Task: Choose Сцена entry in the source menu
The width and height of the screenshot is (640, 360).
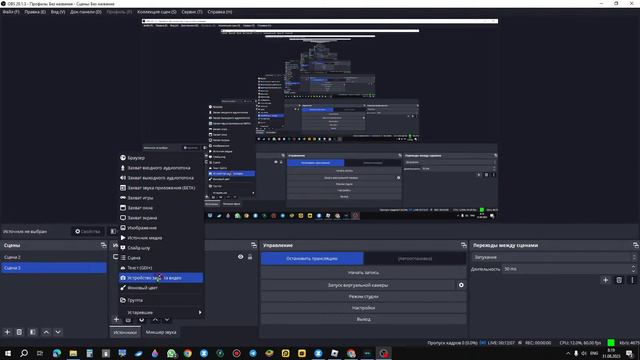Action: [x=161, y=258]
